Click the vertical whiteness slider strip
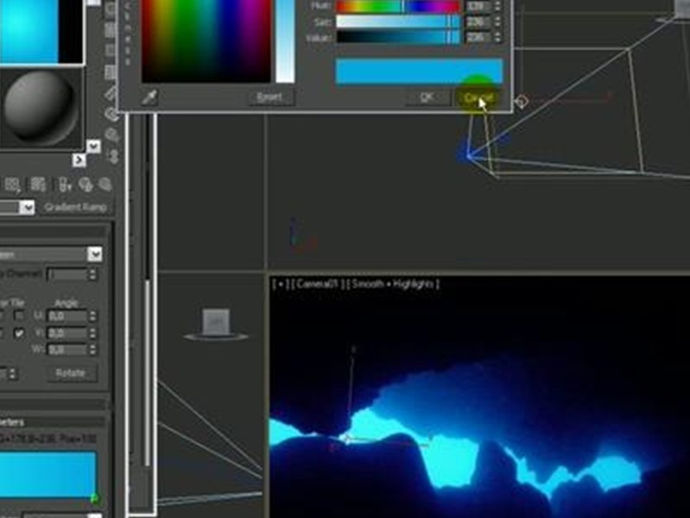The height and width of the screenshot is (518, 690). [285, 40]
